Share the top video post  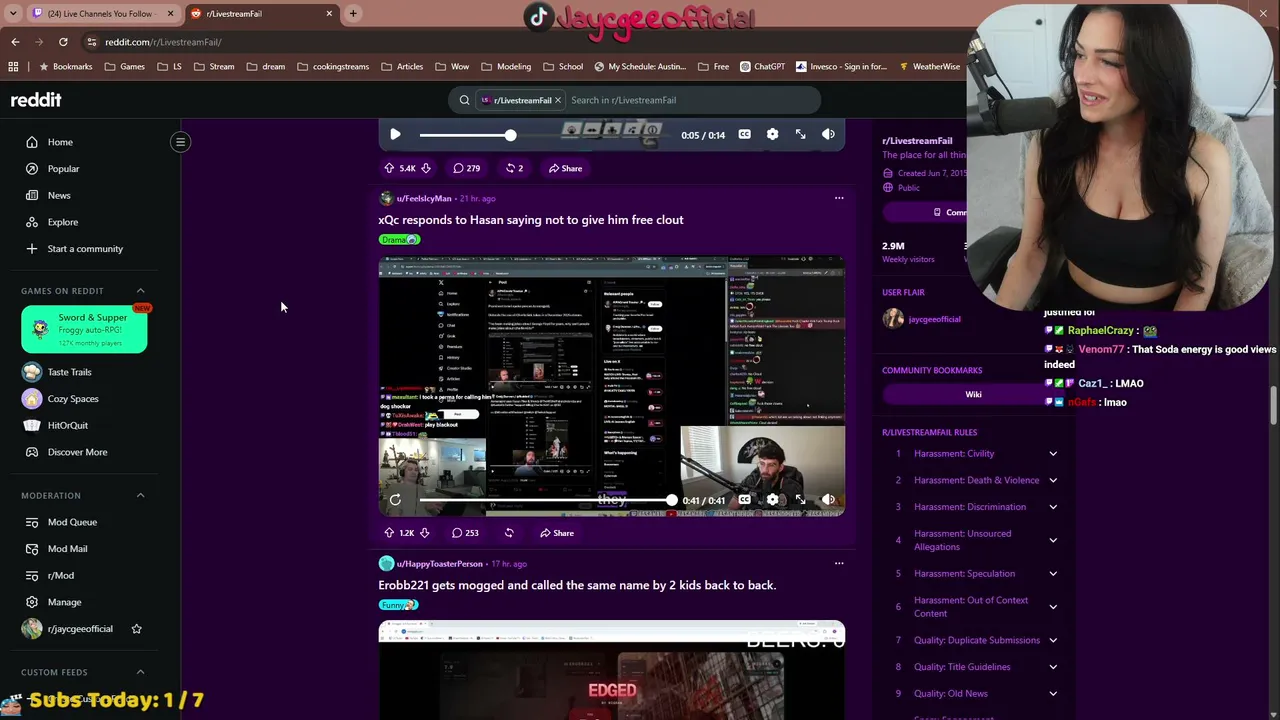565,168
